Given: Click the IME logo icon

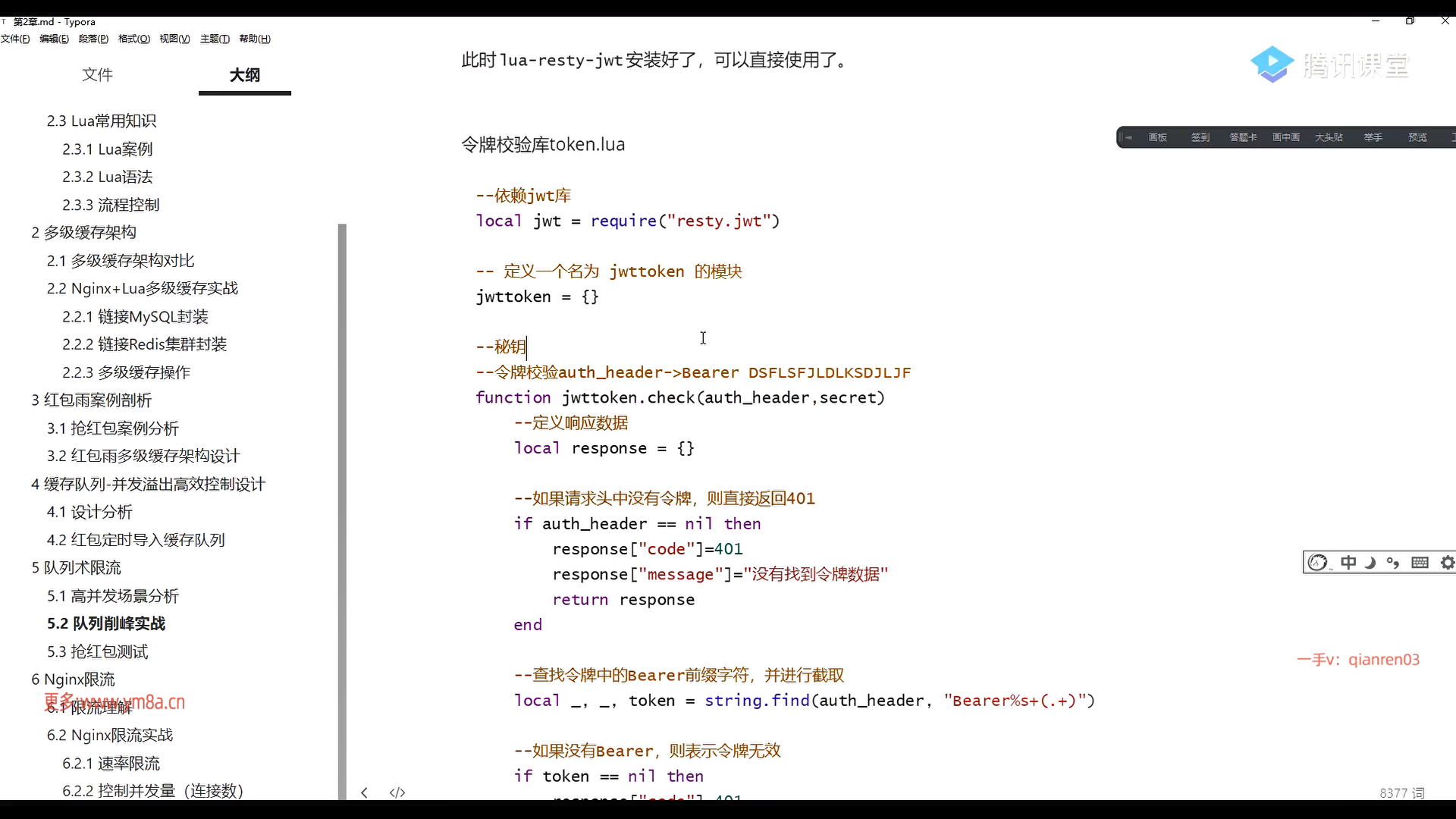Looking at the screenshot, I should point(1319,563).
